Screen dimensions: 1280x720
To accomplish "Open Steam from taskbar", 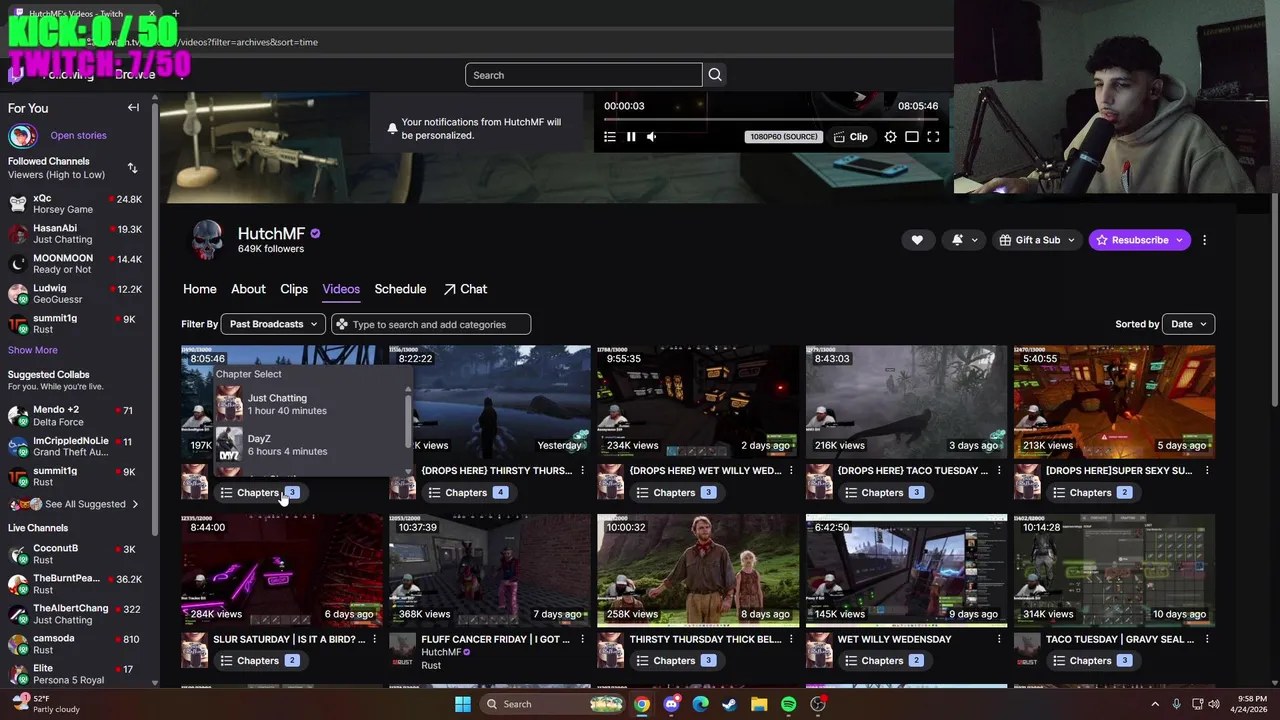I will coord(730,704).
